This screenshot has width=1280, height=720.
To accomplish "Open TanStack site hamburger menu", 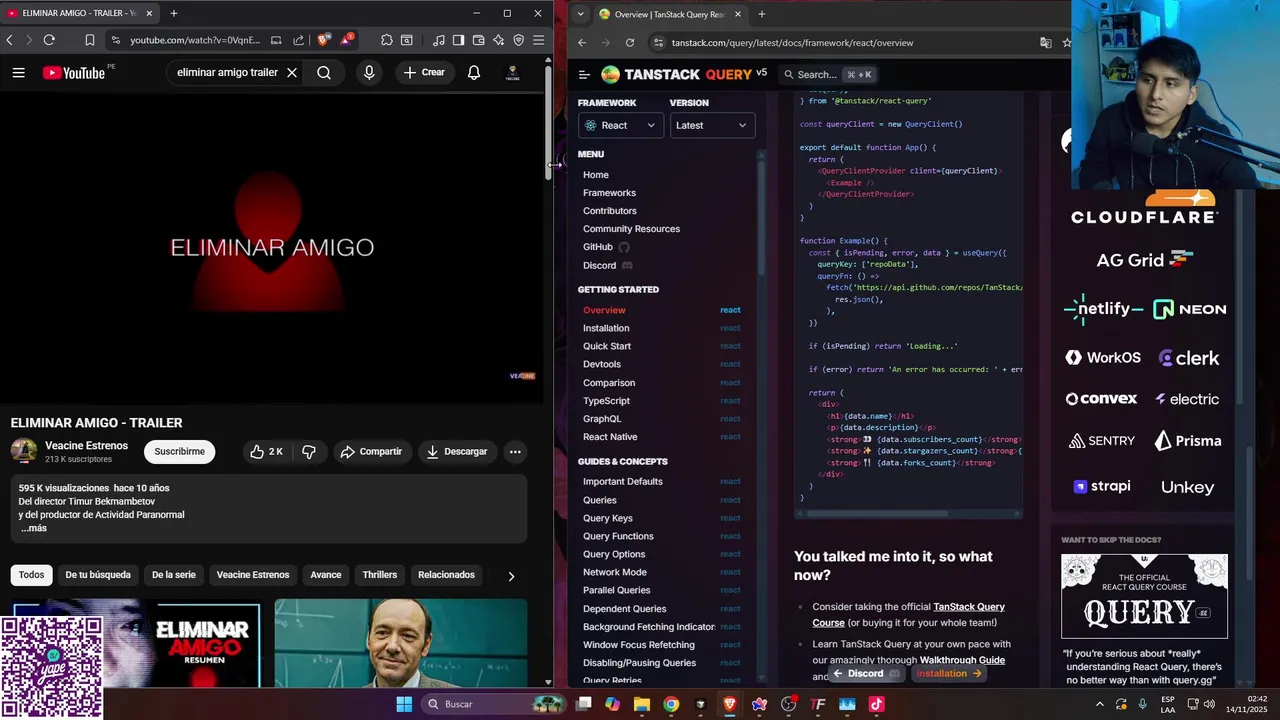I will click(x=585, y=74).
